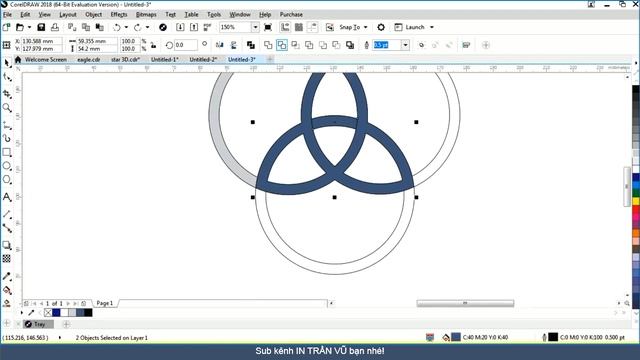640x360 pixels.
Task: Click the Import icon
Action: (x=180, y=27)
